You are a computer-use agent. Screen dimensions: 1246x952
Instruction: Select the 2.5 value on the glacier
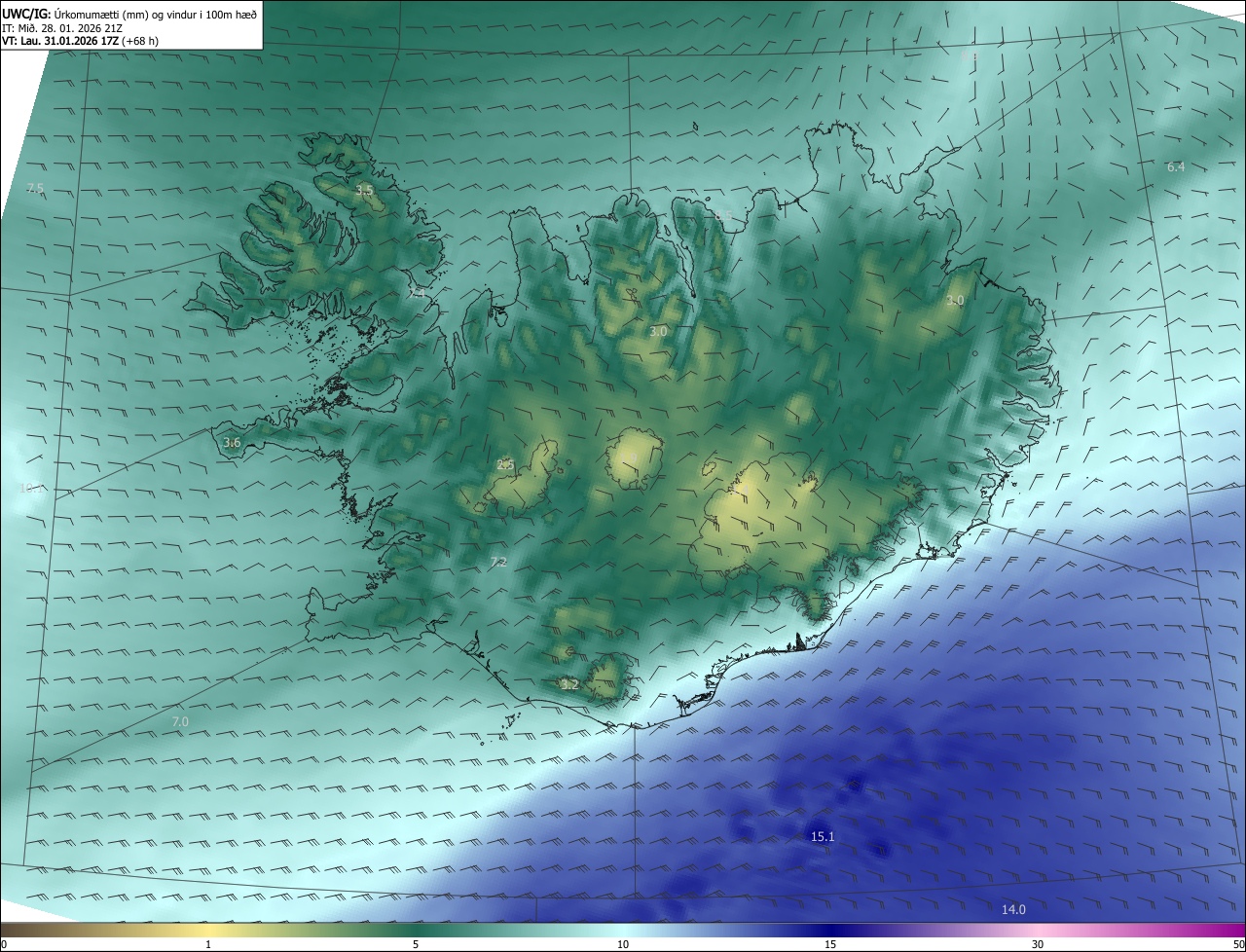tap(505, 464)
